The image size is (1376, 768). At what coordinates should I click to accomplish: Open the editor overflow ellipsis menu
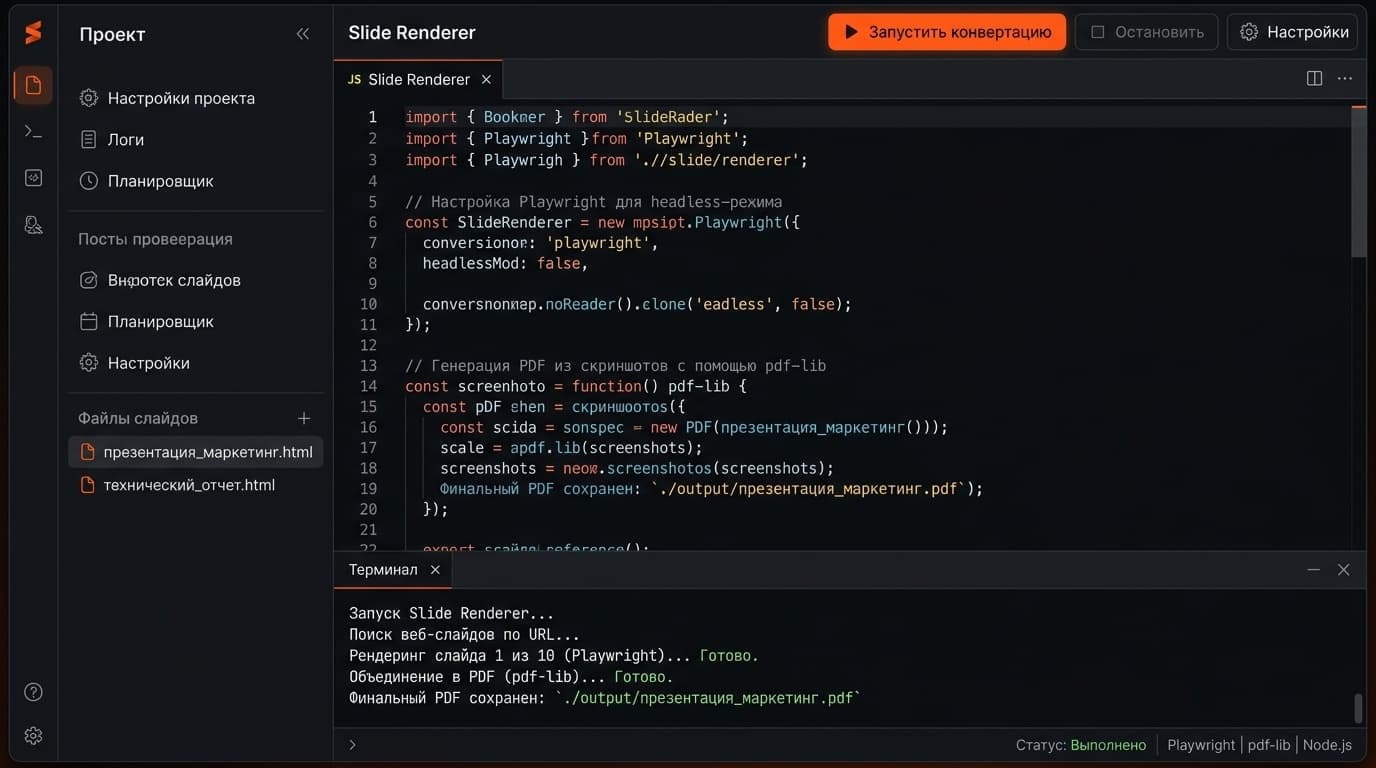click(x=1344, y=78)
